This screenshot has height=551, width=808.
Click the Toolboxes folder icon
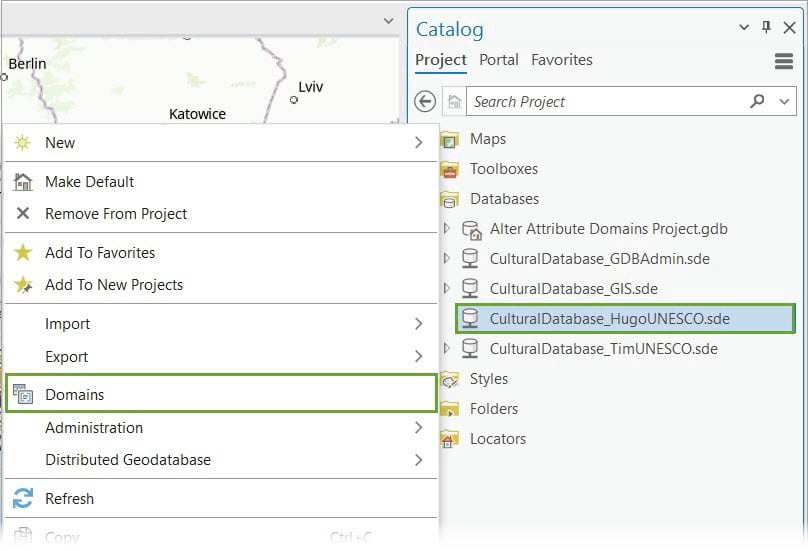pos(450,169)
